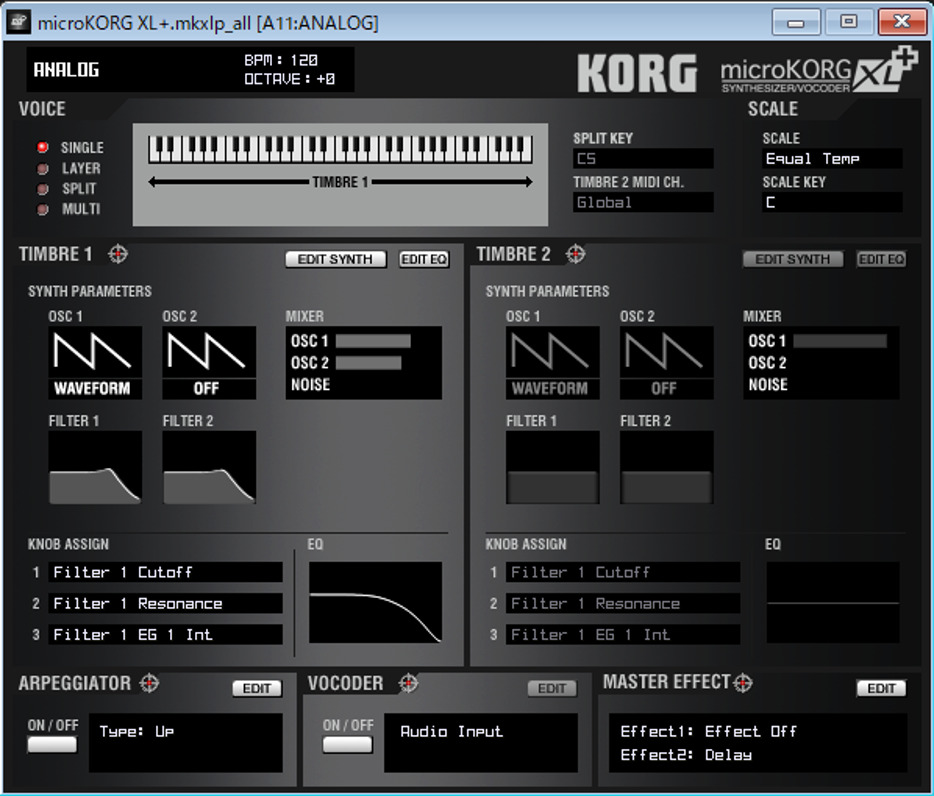Viewport: 934px width, 796px height.
Task: Open Timbre 1 Filter 2 curve graphic
Action: 209,468
